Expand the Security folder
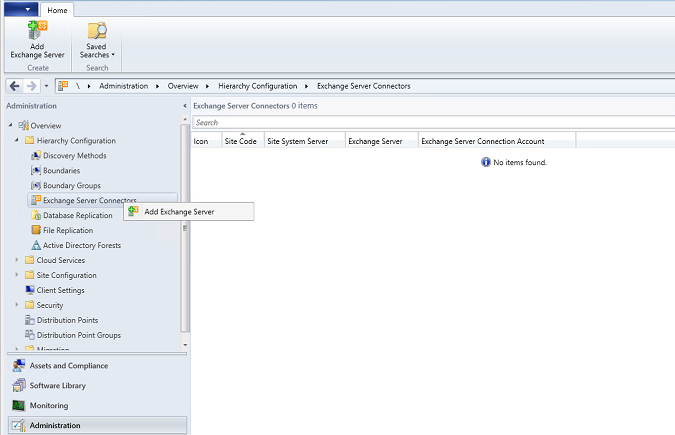This screenshot has width=675, height=435. [x=17, y=304]
